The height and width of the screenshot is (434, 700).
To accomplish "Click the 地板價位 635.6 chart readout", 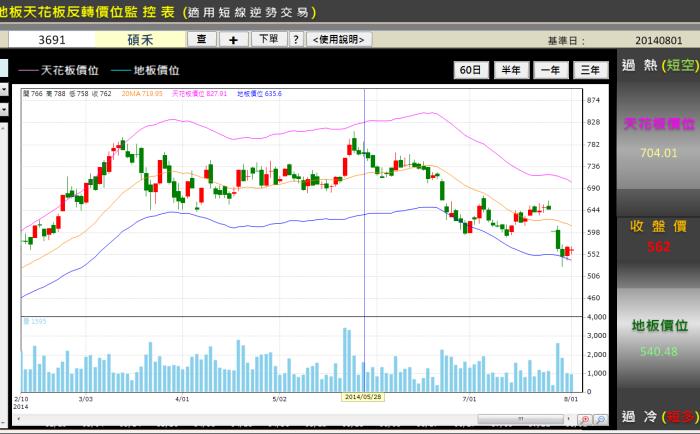I will 259,94.
